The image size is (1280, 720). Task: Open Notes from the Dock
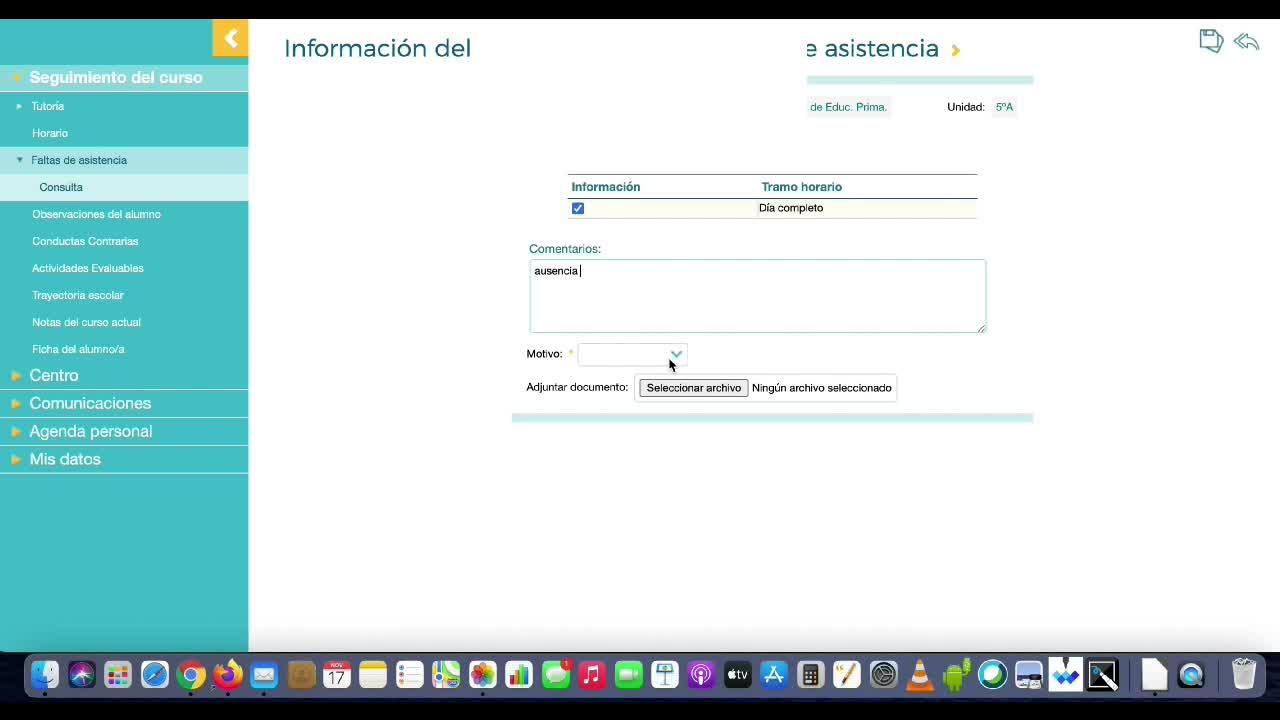(373, 675)
